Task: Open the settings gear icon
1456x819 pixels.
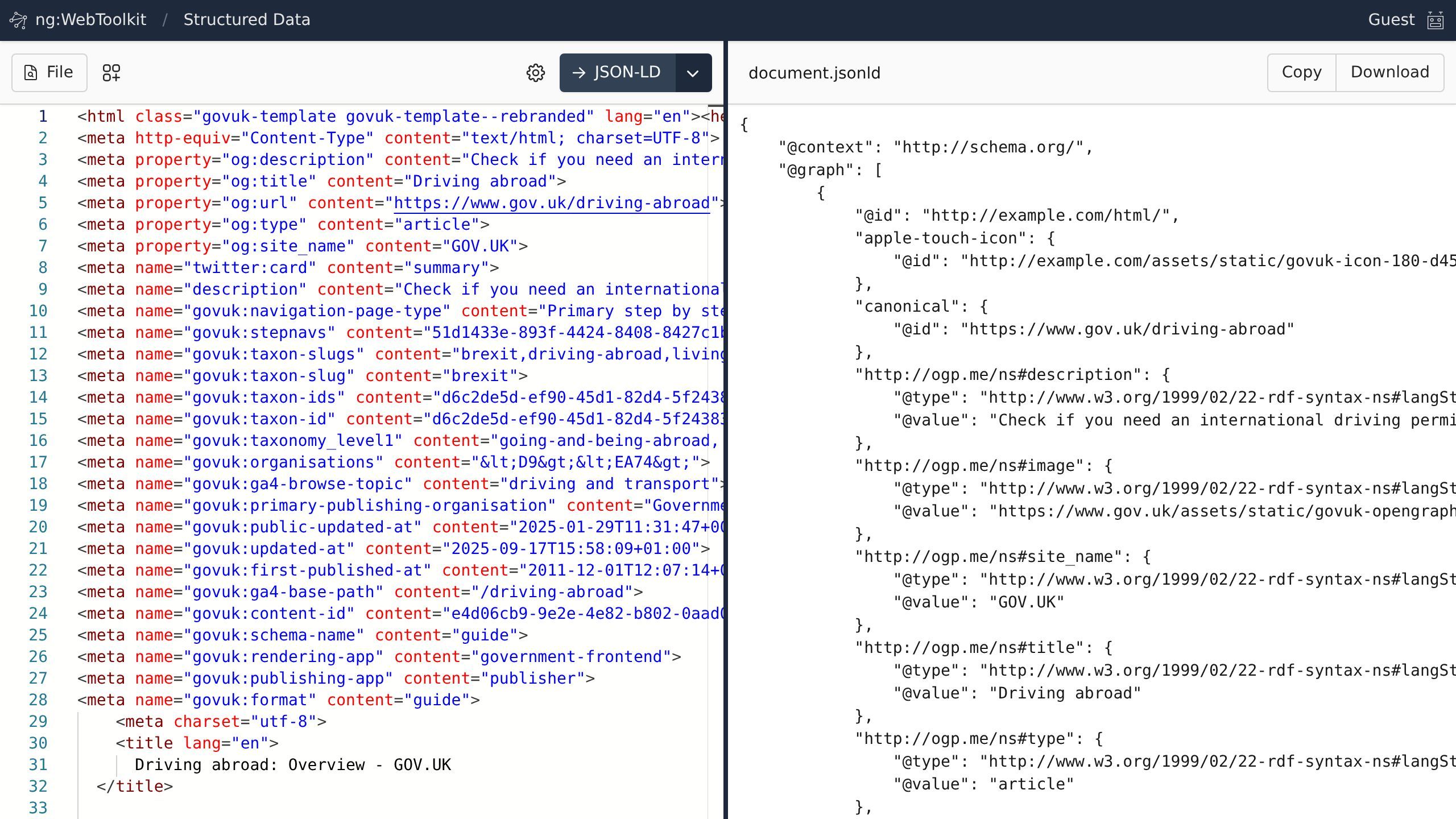Action: pyautogui.click(x=535, y=73)
